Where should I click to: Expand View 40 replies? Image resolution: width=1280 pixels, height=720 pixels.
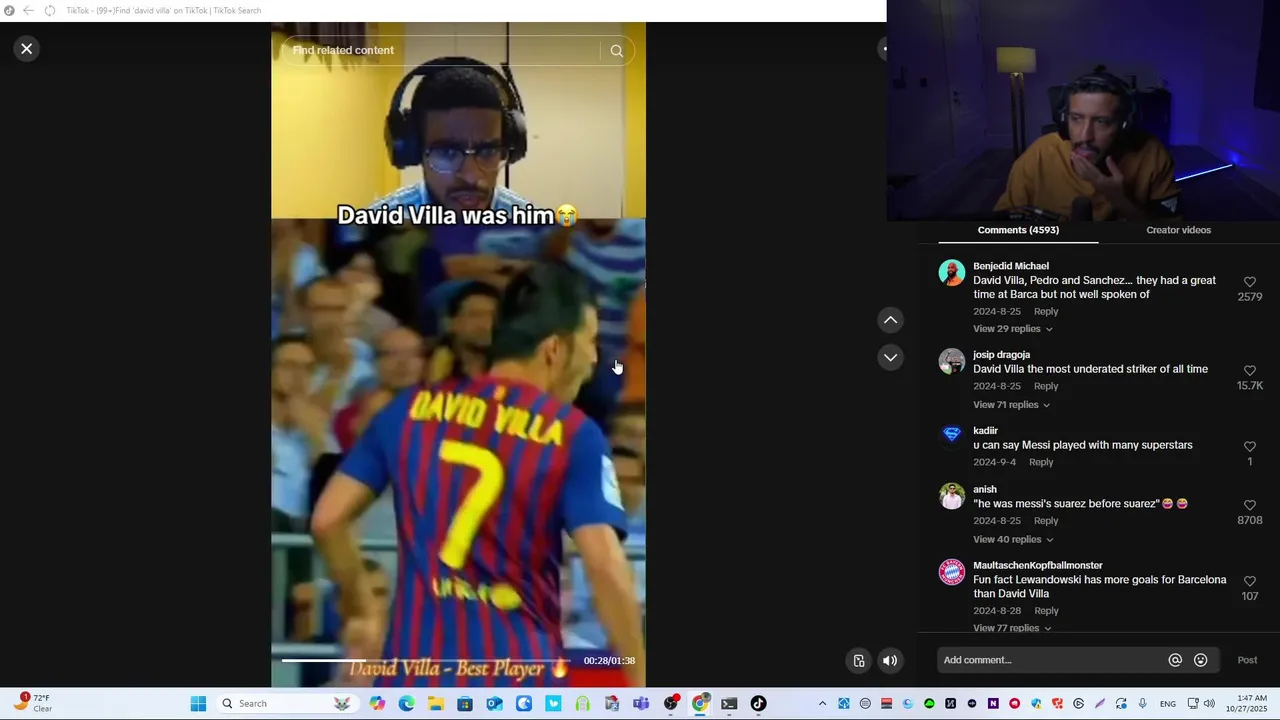point(1013,540)
